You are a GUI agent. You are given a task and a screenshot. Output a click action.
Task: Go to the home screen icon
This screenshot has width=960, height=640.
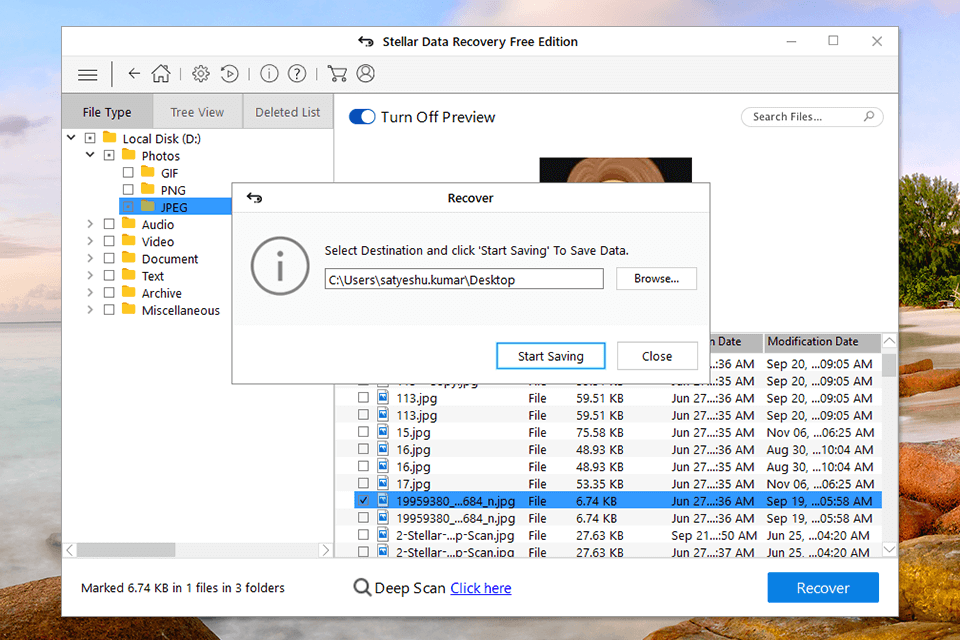pyautogui.click(x=160, y=74)
